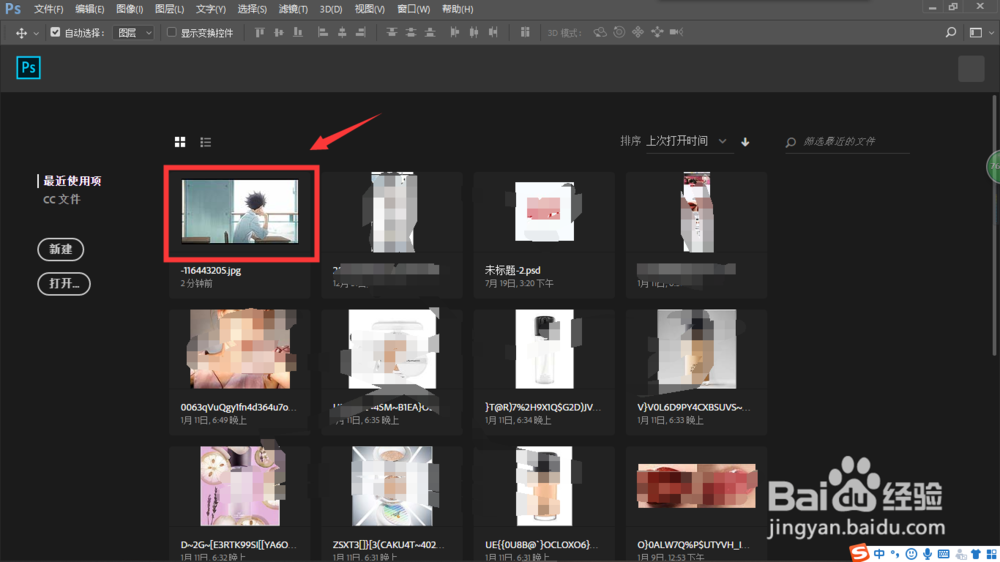Select 3D roll mode icon
Screen dimensions: 1000x562
pos(619,32)
